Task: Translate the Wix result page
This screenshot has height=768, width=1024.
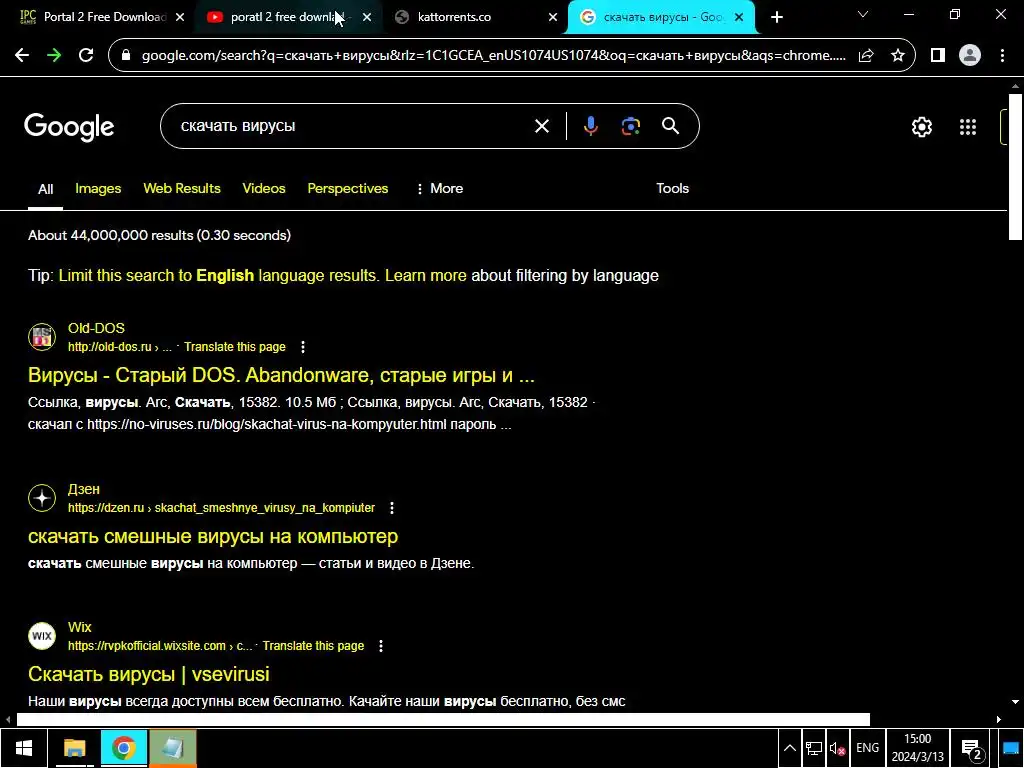Action: tap(313, 646)
